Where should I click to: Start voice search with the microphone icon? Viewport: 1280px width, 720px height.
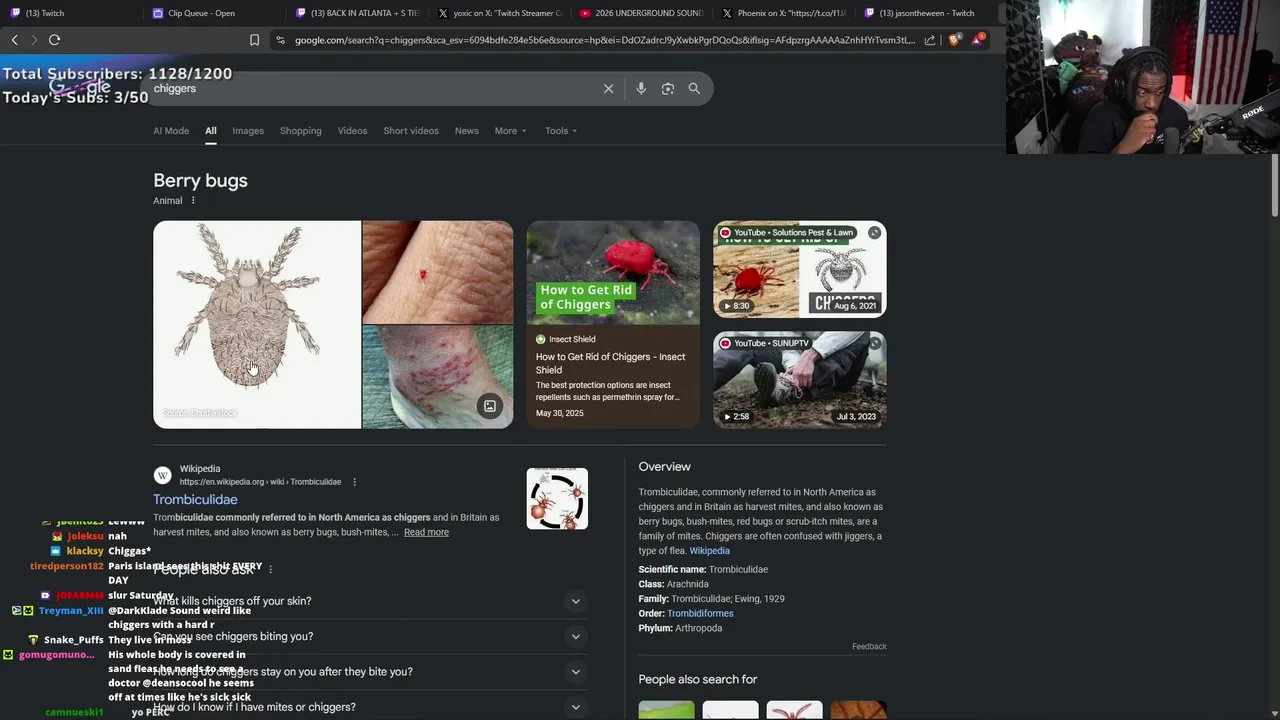pyautogui.click(x=641, y=89)
